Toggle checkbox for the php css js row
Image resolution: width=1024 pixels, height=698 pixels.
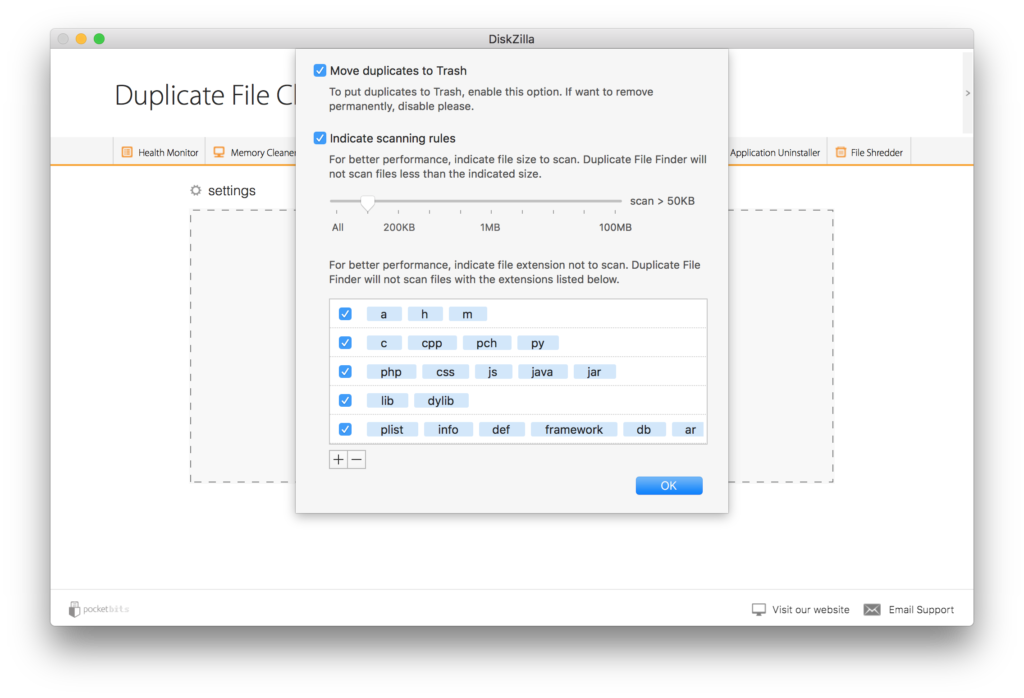pyautogui.click(x=345, y=372)
